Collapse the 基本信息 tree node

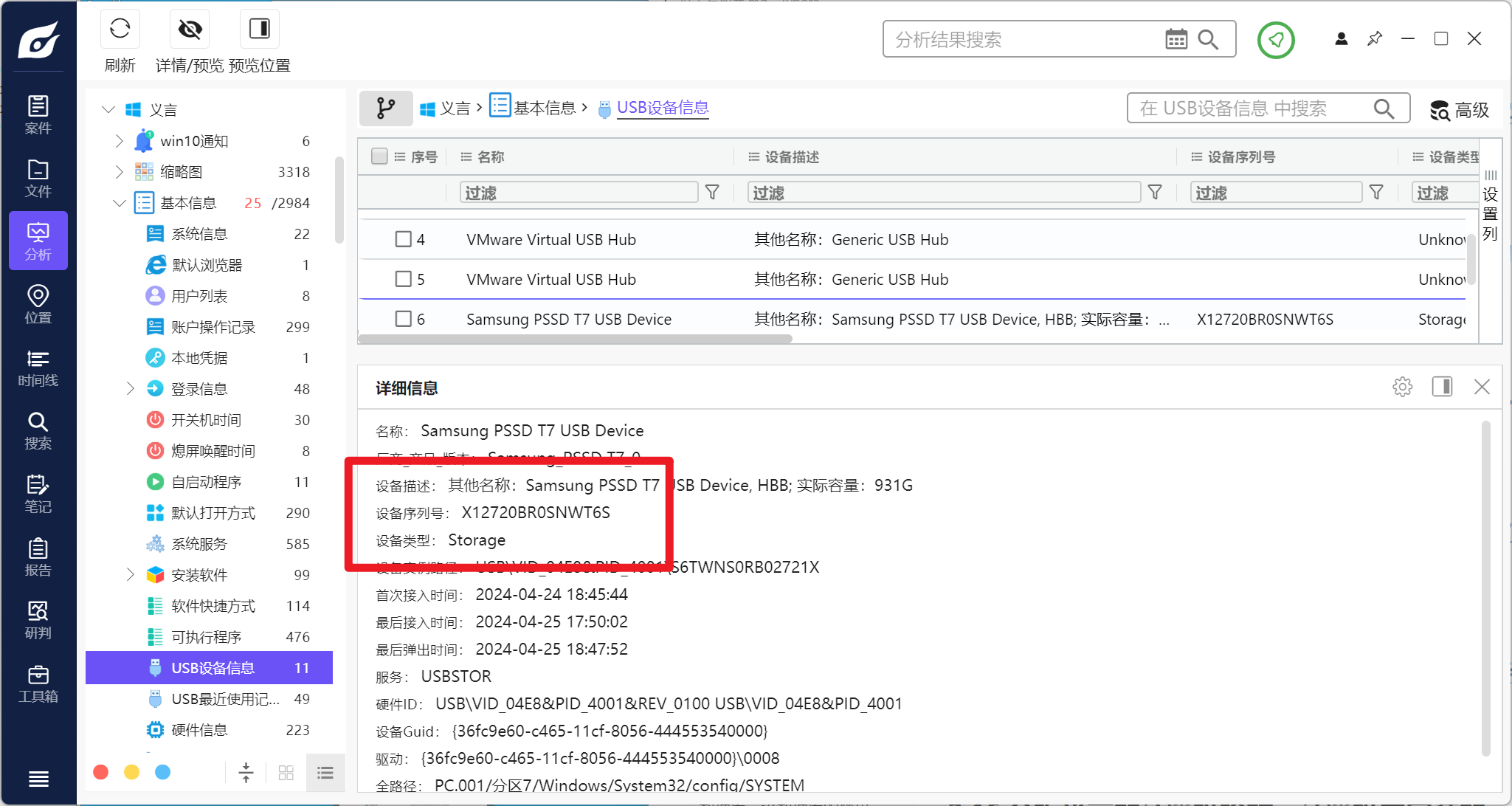pos(120,203)
